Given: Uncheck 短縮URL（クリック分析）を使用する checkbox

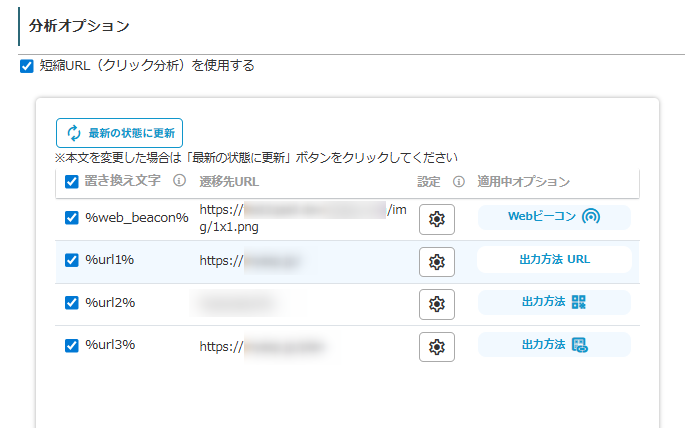Looking at the screenshot, I should [27, 66].
